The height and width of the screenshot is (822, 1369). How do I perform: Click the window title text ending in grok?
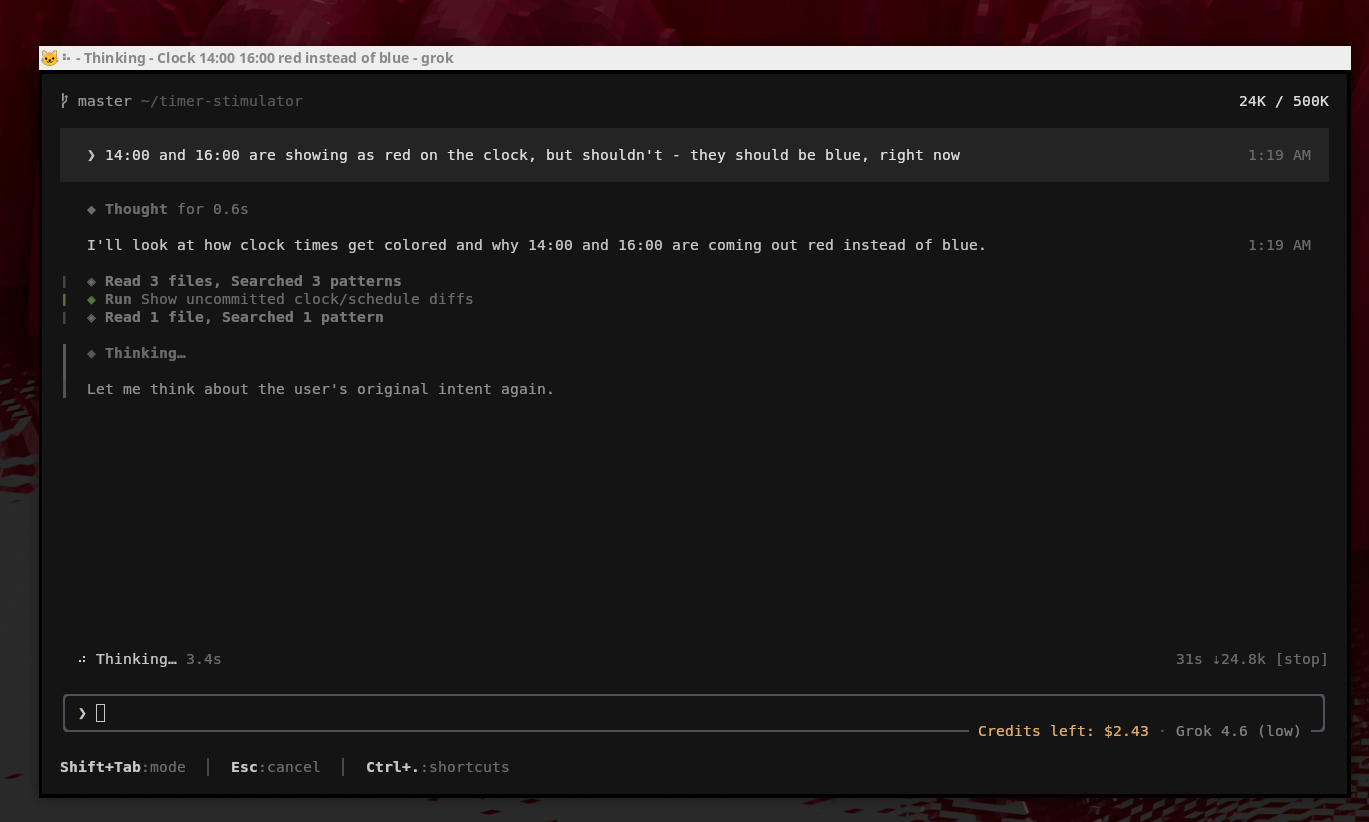[x=265, y=58]
